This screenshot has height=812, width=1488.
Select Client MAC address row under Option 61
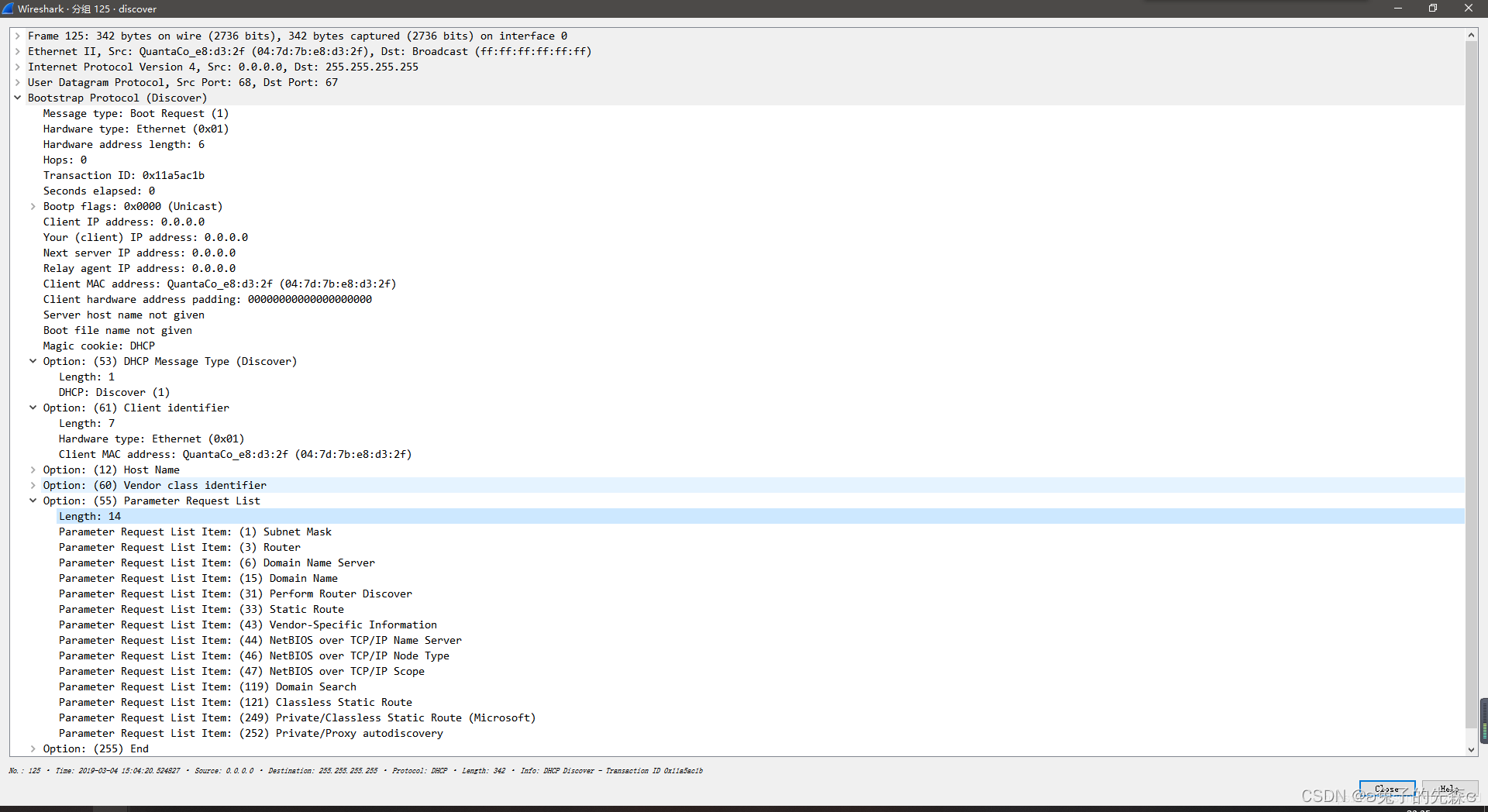235,454
